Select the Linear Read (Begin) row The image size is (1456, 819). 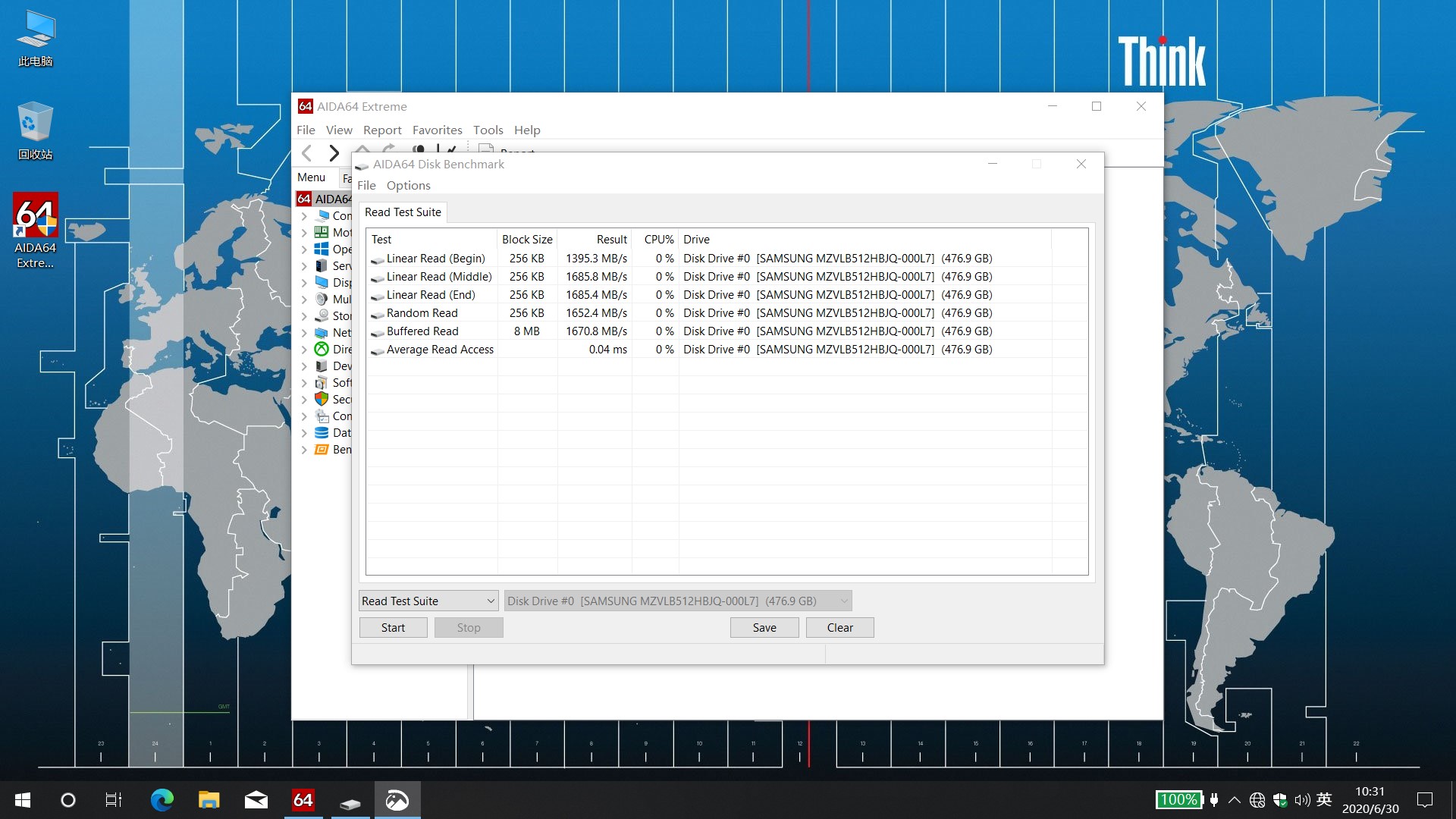point(727,259)
